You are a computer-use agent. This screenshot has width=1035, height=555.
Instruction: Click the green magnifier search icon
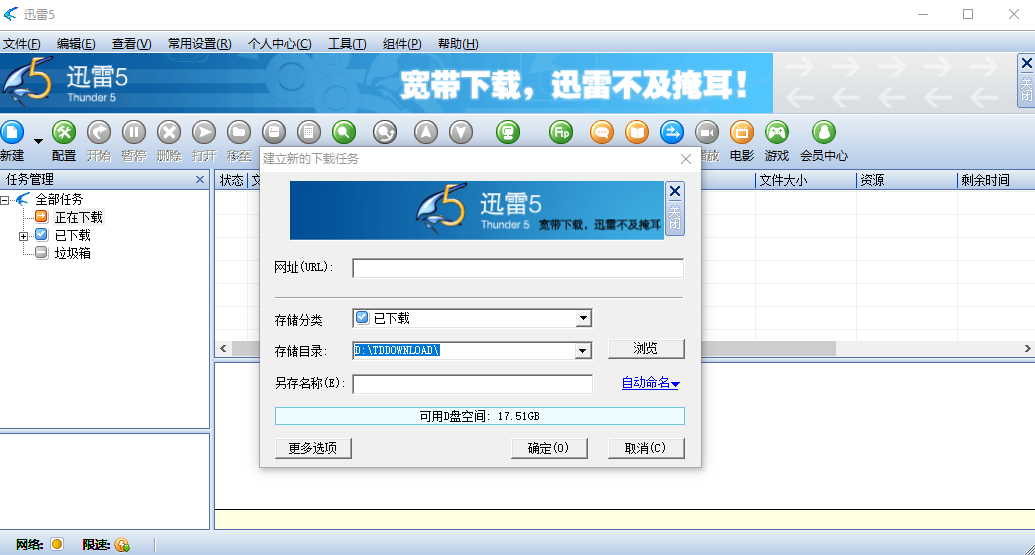click(344, 133)
